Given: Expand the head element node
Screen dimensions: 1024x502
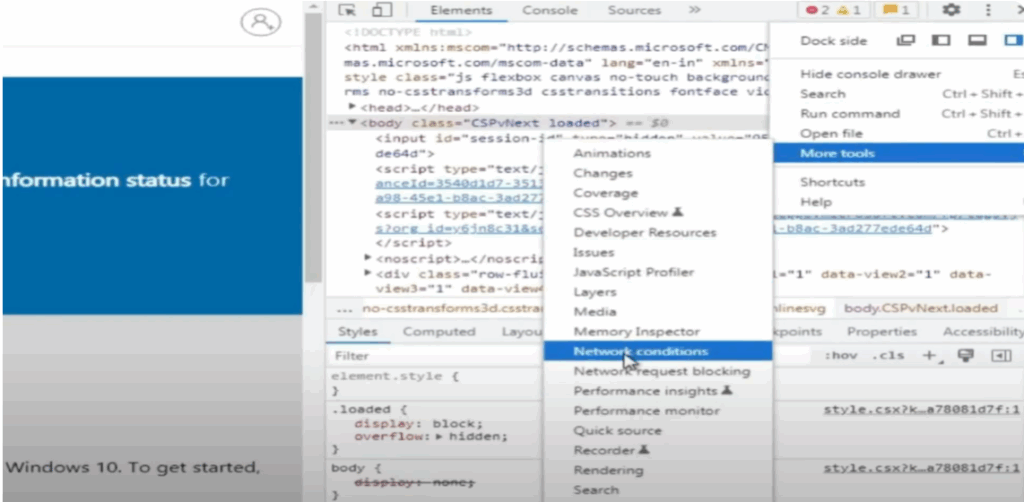Looking at the screenshot, I should click(352, 107).
